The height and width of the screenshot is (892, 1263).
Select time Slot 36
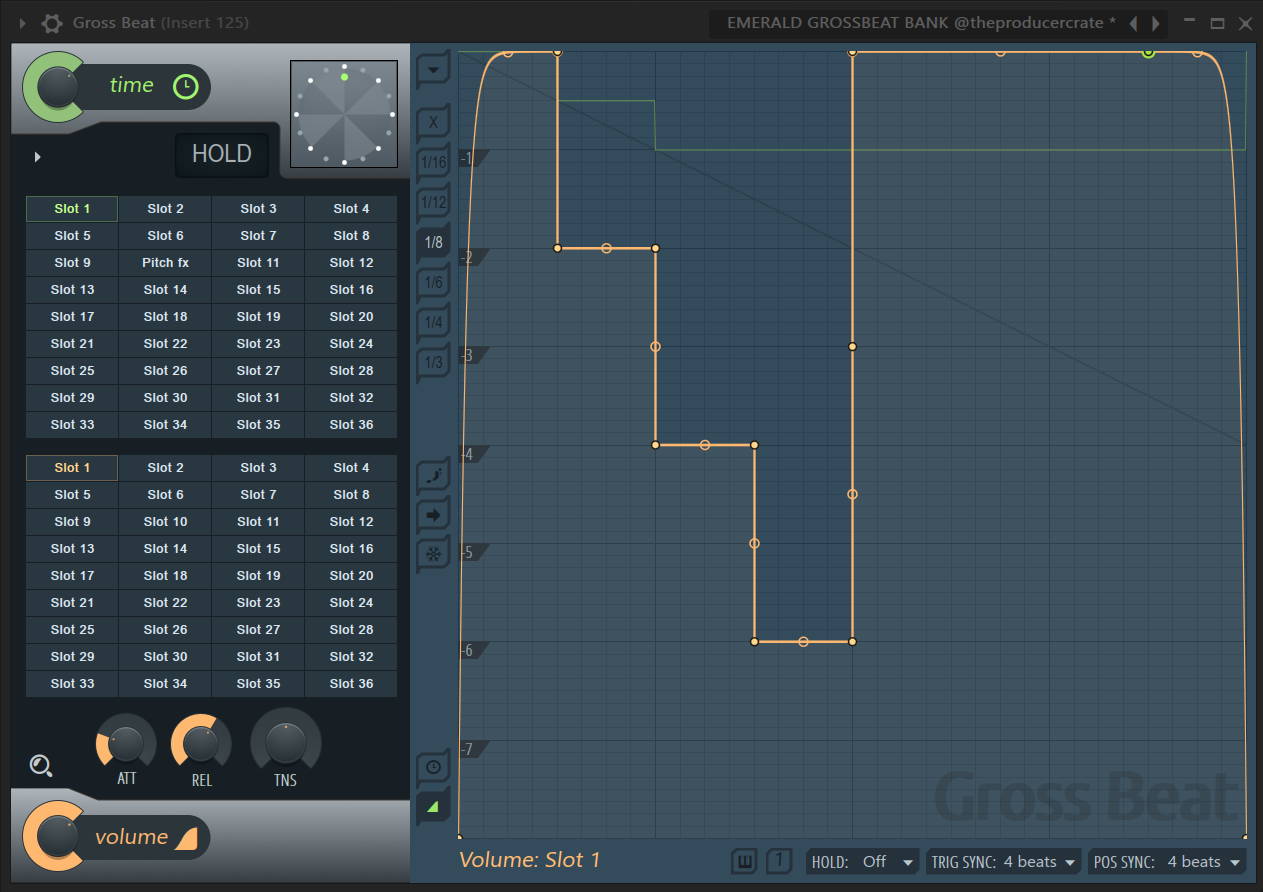pyautogui.click(x=351, y=425)
